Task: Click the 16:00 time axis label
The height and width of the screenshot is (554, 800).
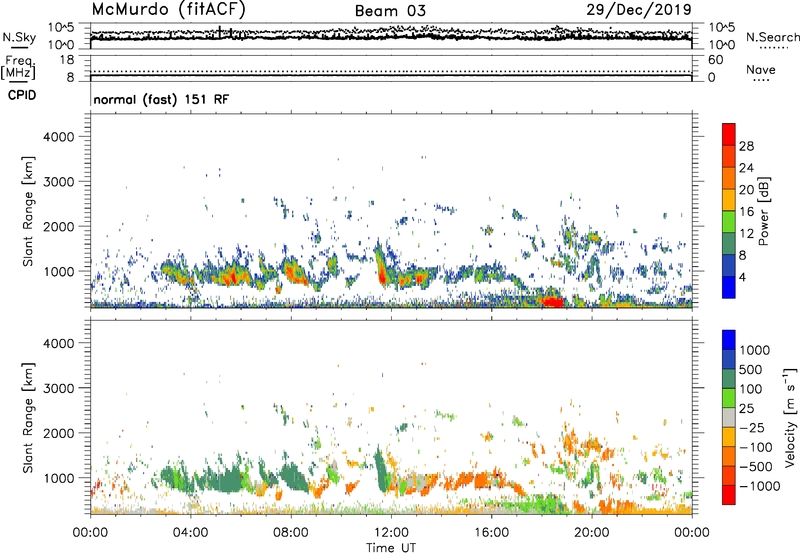Action: [491, 533]
